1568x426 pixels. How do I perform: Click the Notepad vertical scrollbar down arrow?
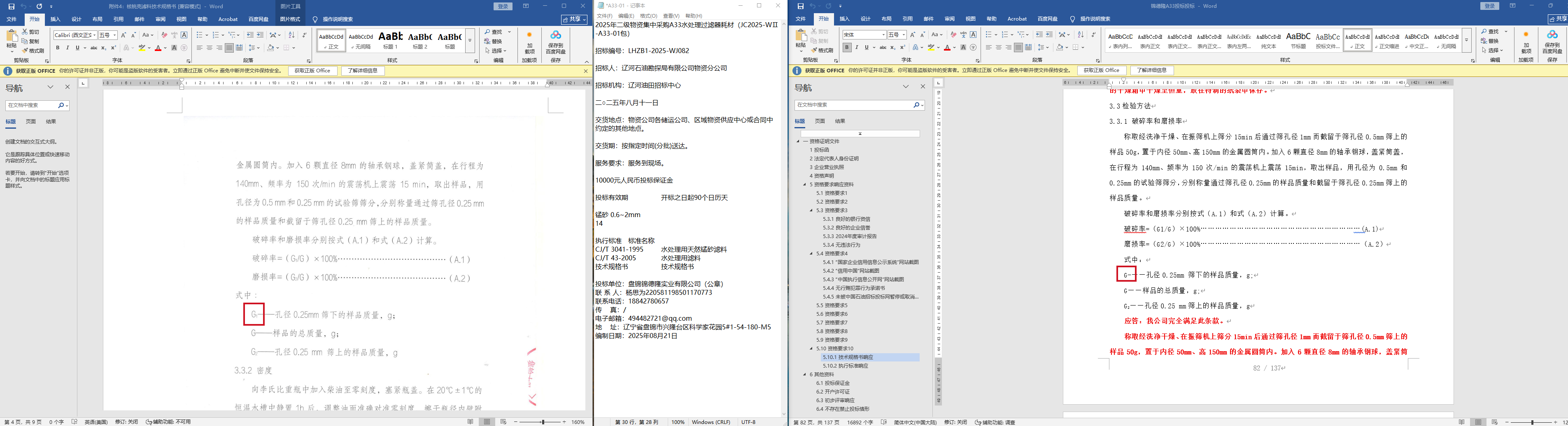point(783,414)
